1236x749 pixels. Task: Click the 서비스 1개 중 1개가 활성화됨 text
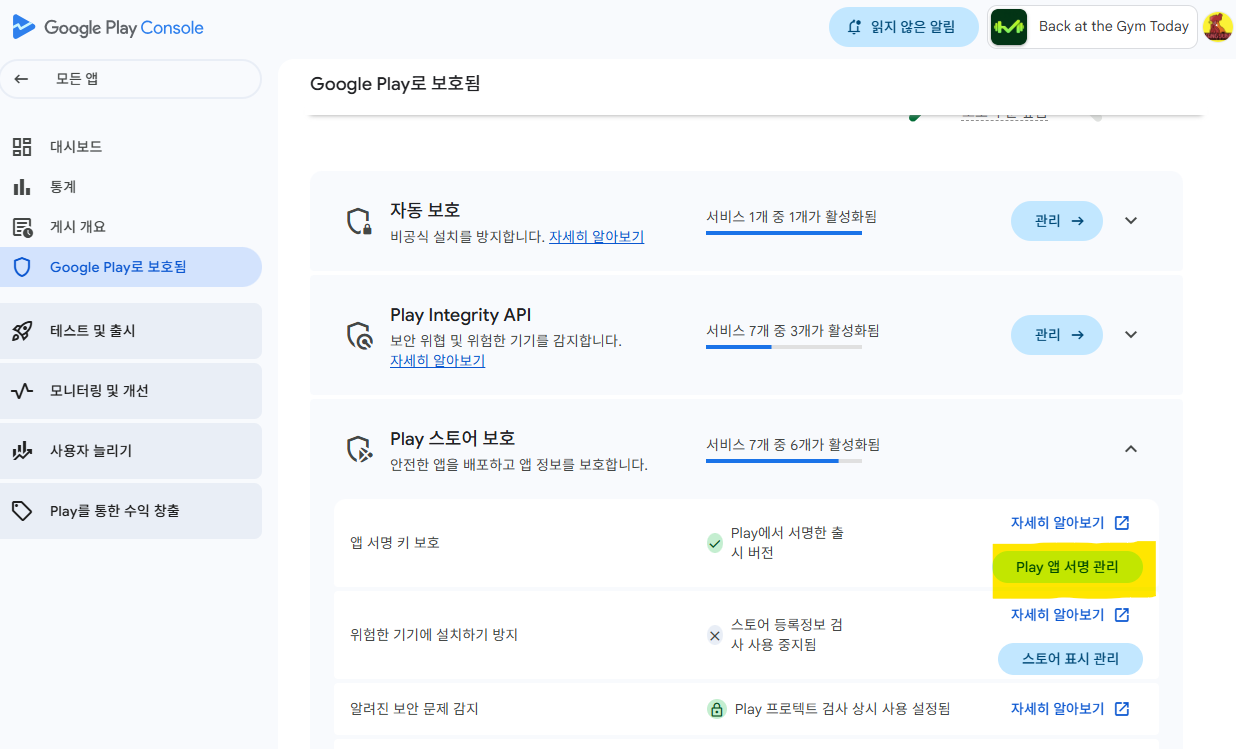tap(791, 217)
